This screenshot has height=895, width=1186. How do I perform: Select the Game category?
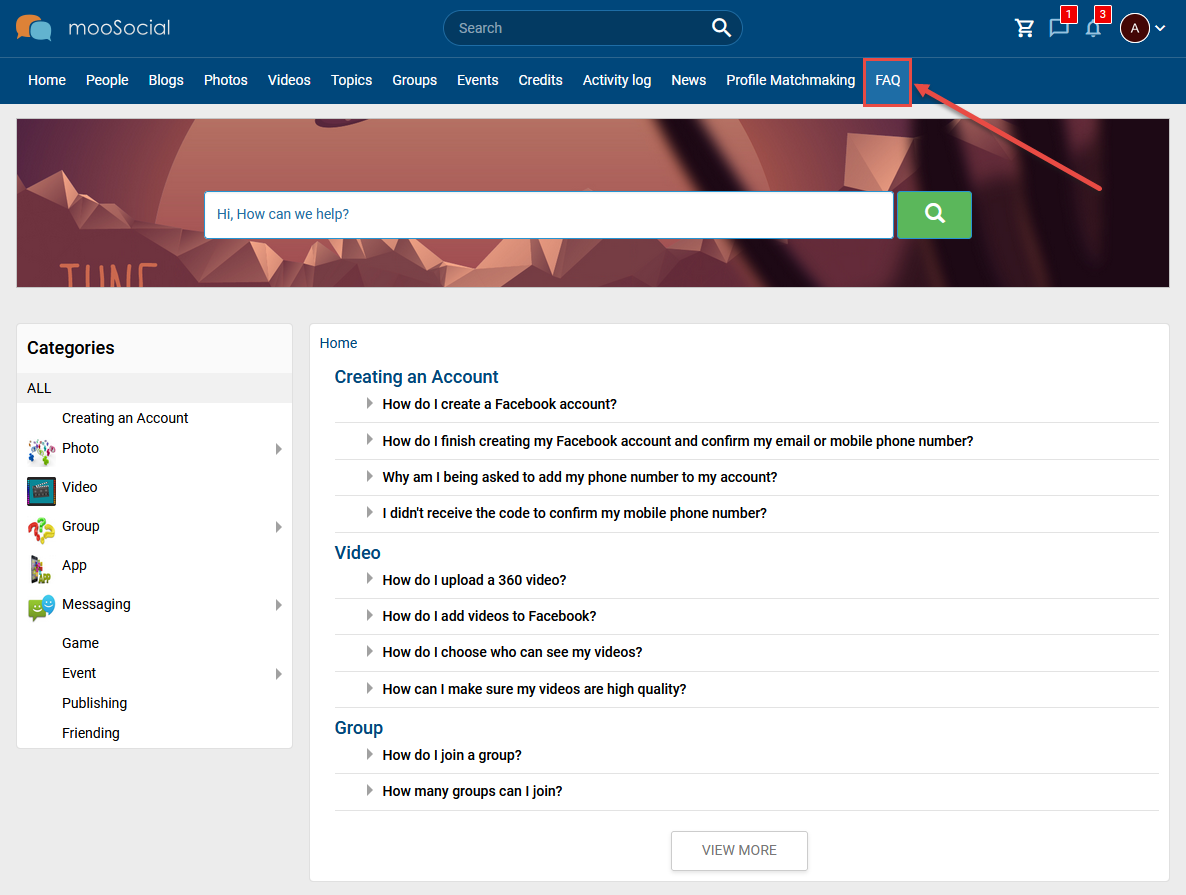[x=80, y=643]
